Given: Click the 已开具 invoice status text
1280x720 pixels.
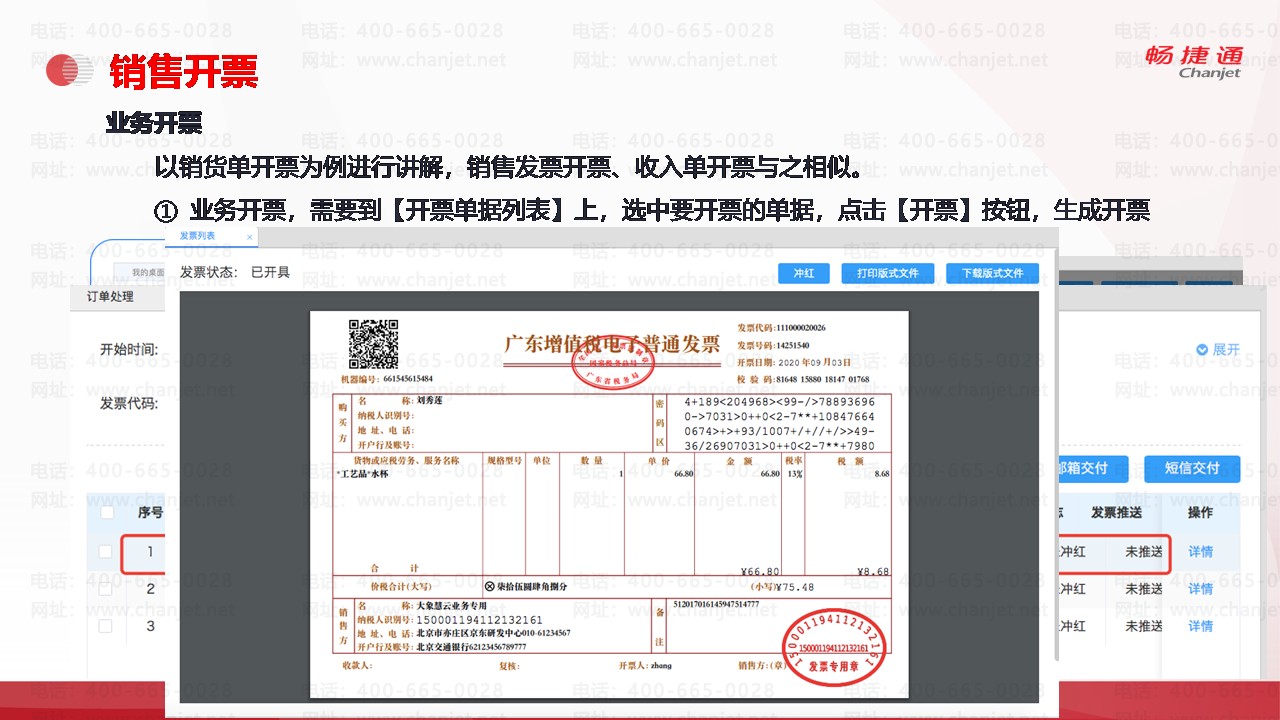Looking at the screenshot, I should (x=270, y=272).
